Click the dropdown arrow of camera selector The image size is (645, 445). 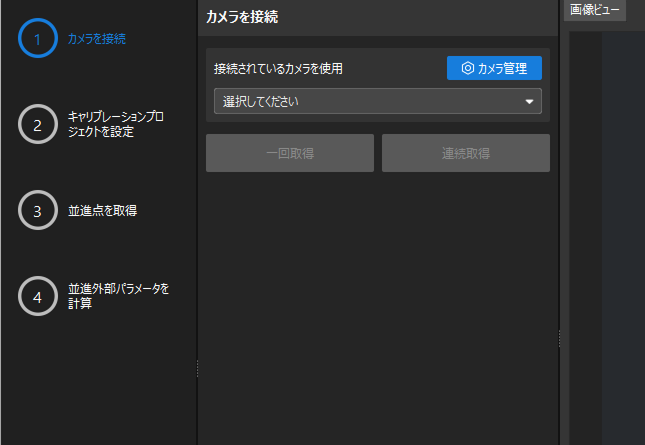click(x=529, y=102)
